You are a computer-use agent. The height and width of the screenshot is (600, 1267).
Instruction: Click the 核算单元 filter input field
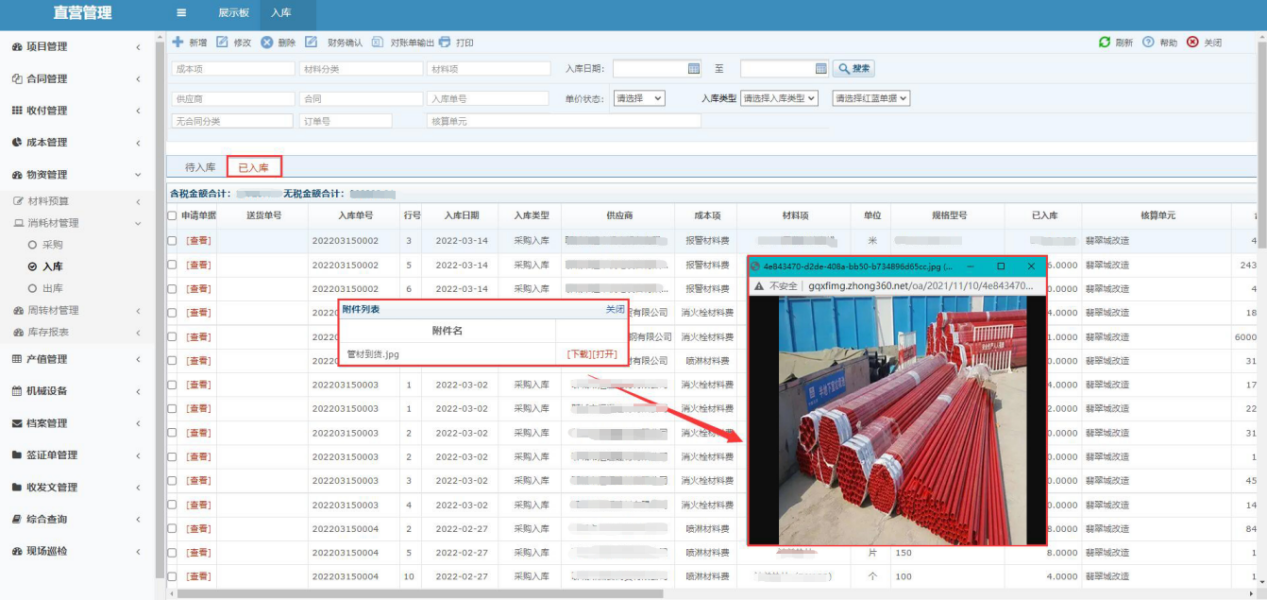(x=564, y=121)
